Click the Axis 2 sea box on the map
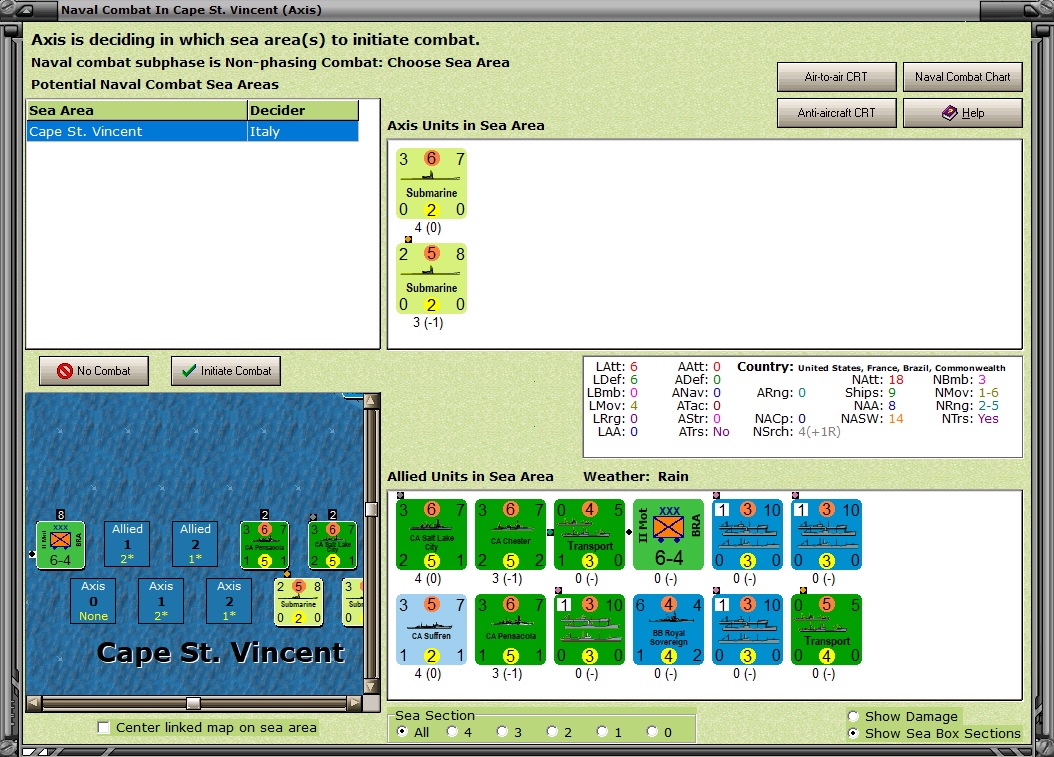 pyautogui.click(x=229, y=601)
